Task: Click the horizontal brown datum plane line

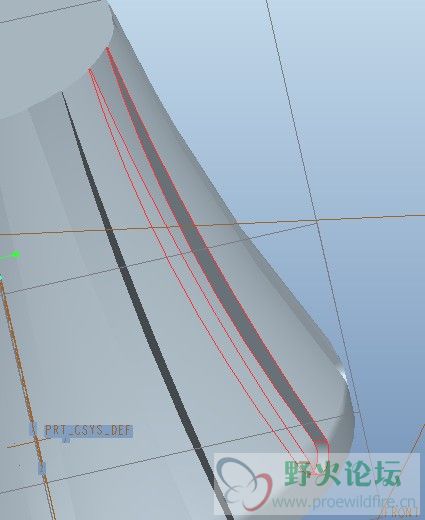Action: click(212, 224)
